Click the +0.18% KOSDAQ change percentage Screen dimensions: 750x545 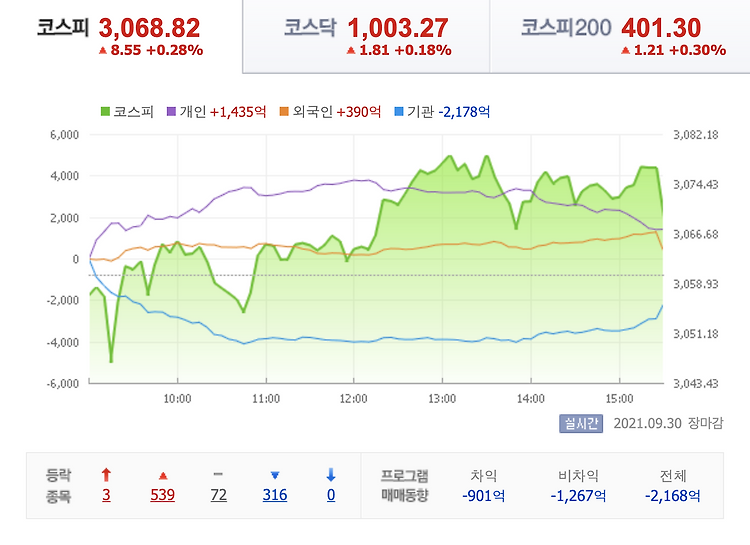[423, 50]
